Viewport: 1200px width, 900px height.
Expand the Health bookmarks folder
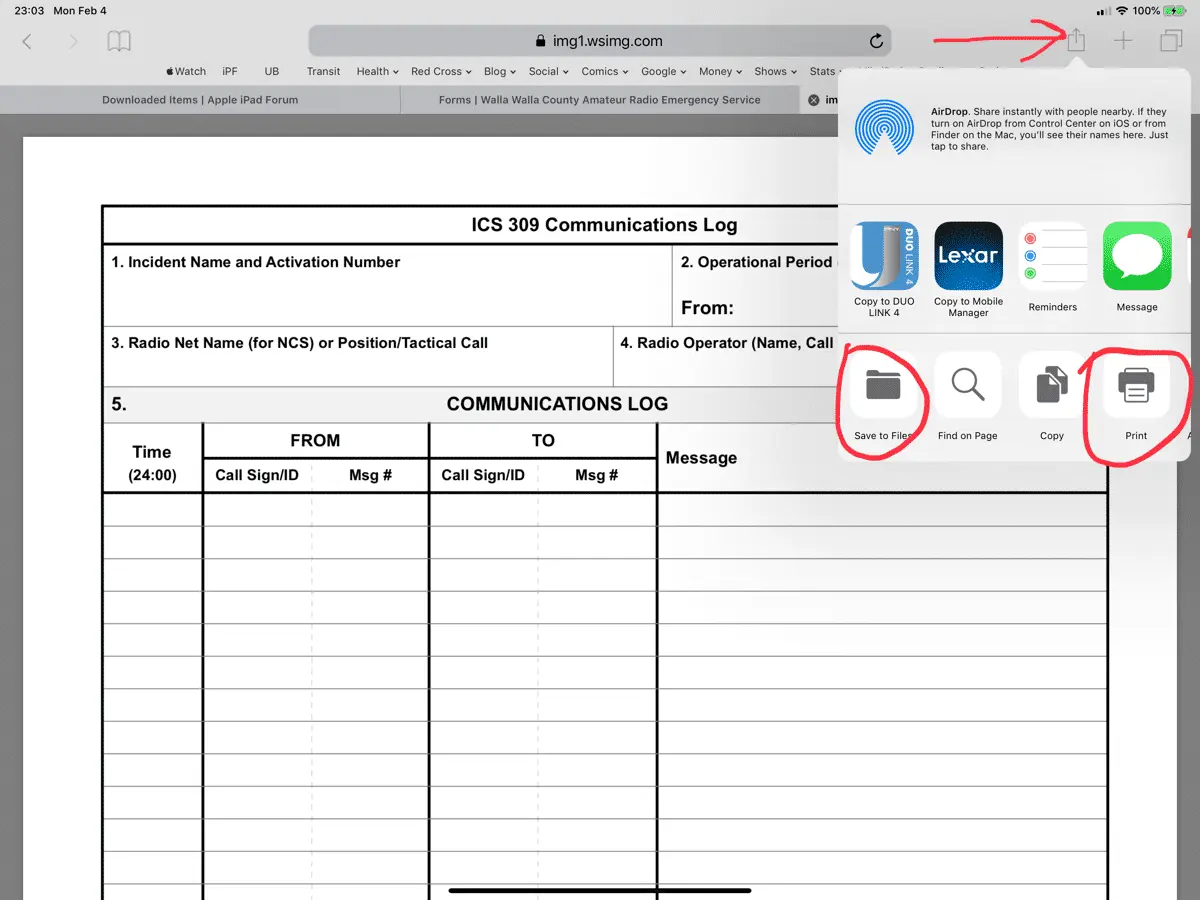coord(377,71)
